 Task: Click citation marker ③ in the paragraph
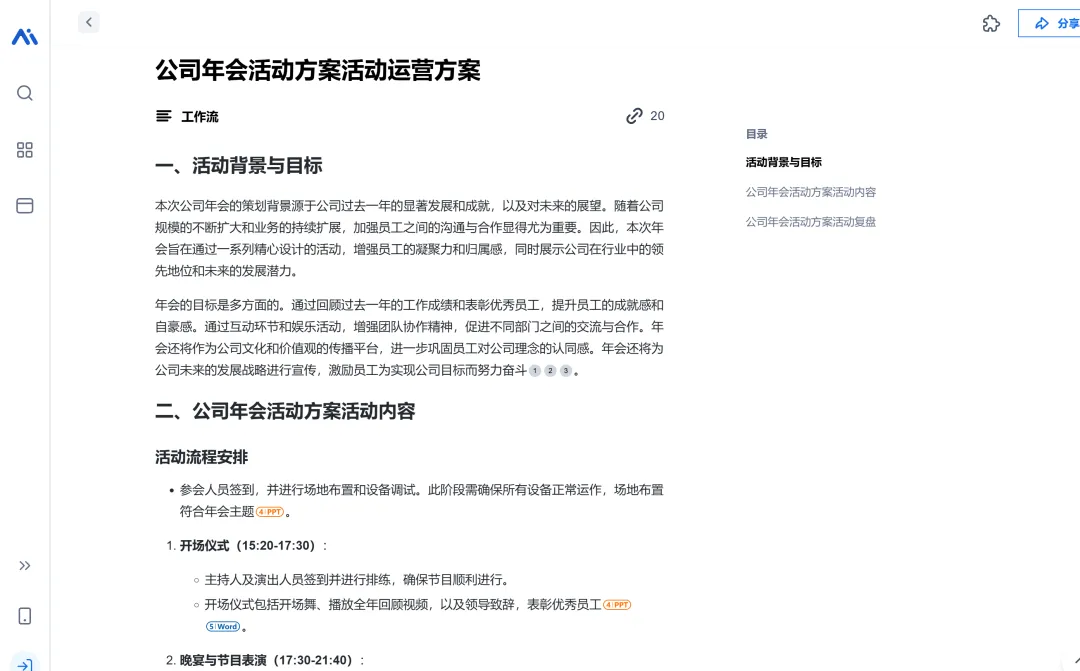[564, 370]
